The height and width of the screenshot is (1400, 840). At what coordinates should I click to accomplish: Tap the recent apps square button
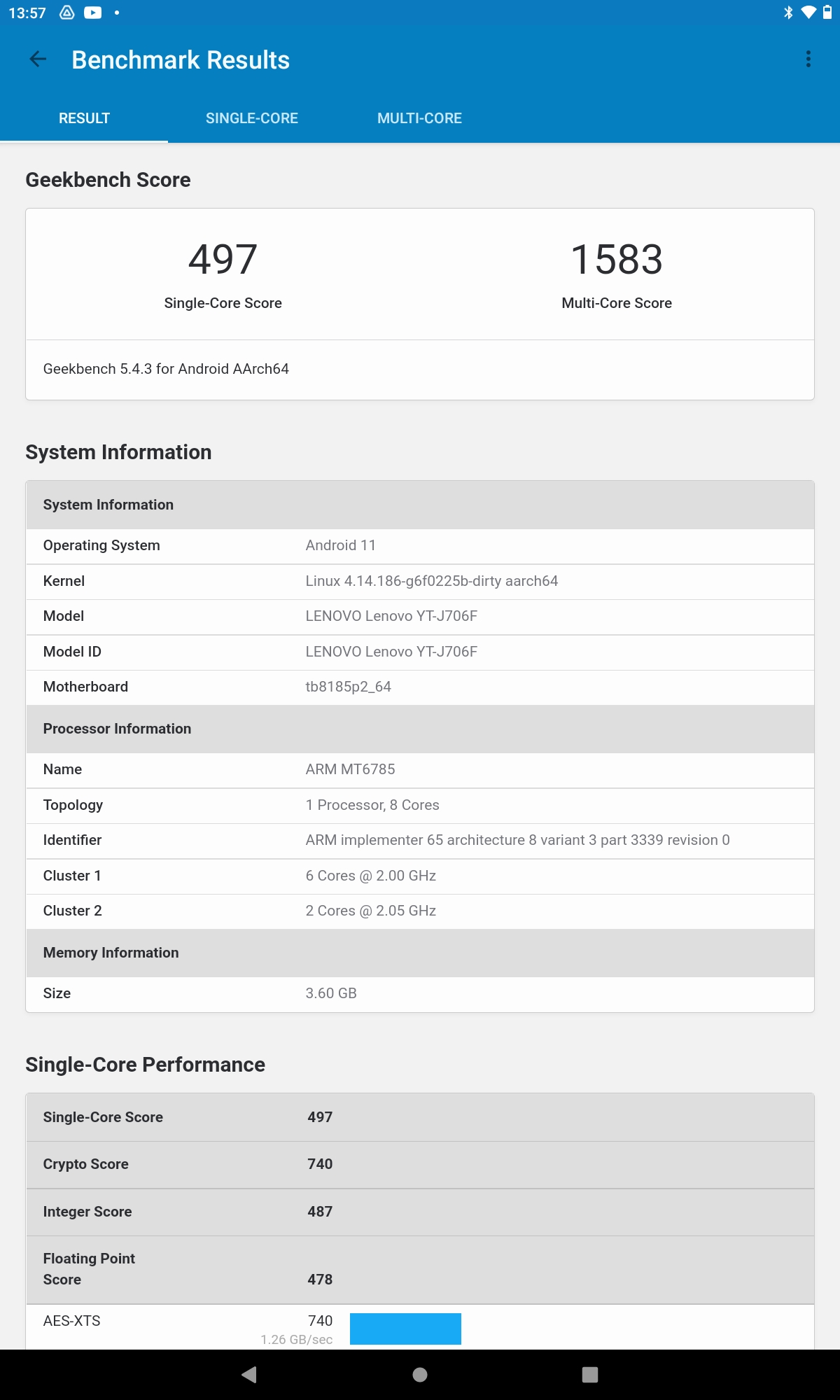point(590,1375)
